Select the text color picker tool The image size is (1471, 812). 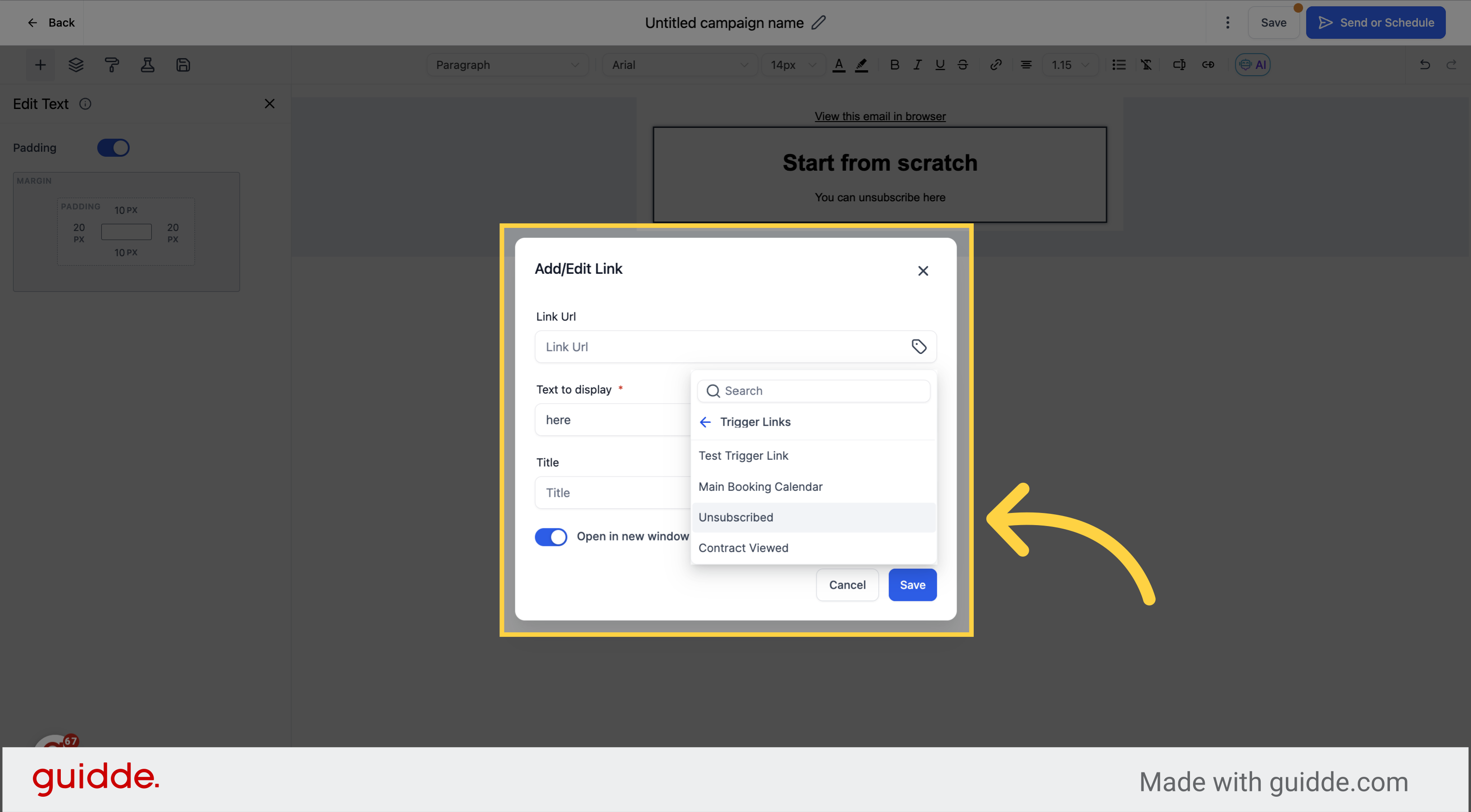[x=839, y=65]
